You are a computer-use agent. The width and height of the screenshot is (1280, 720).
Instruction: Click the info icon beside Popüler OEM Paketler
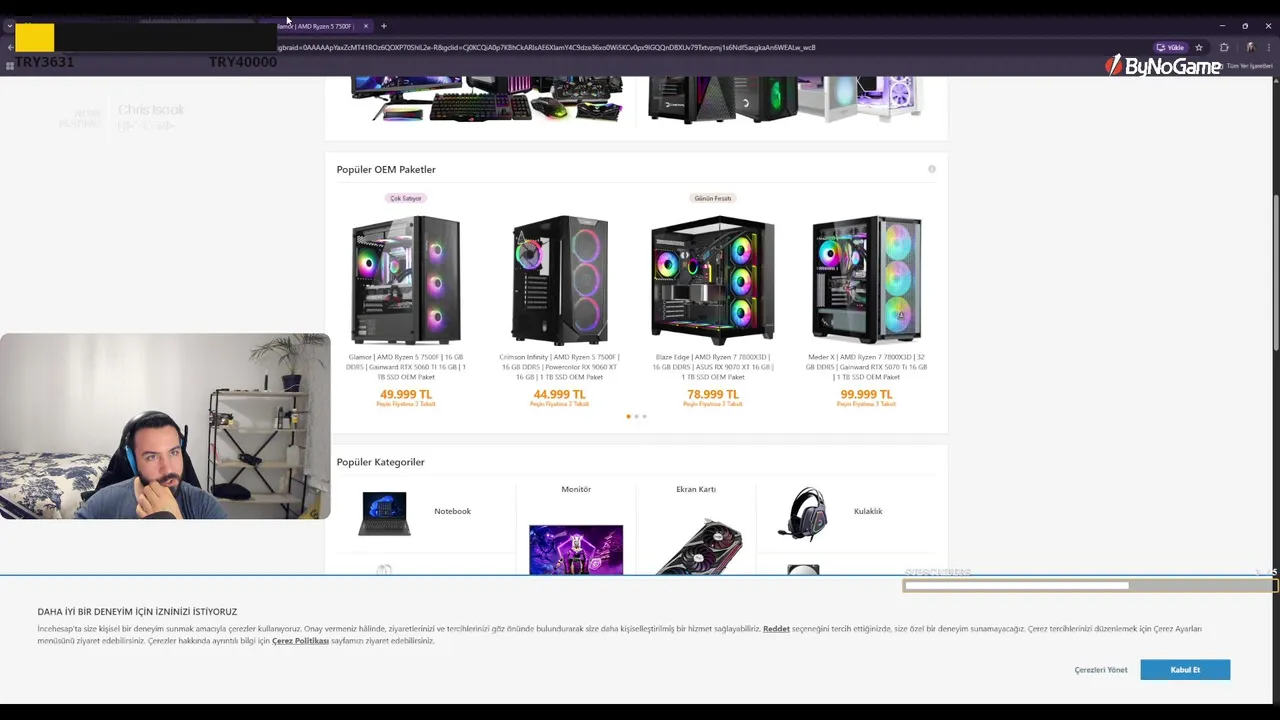(x=931, y=169)
